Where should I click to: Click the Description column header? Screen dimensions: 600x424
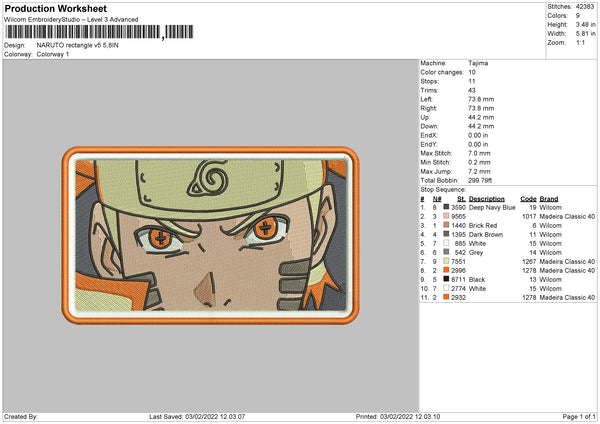click(x=487, y=199)
